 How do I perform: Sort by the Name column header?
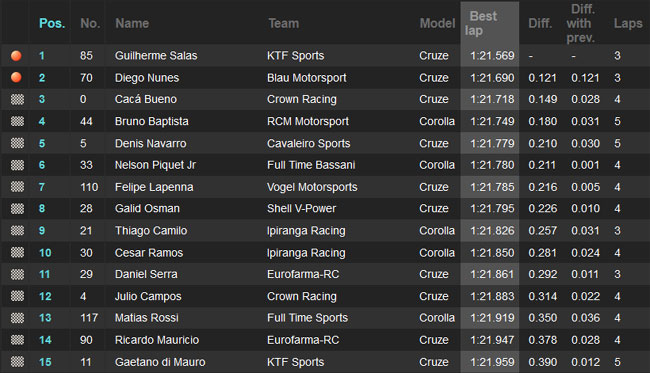132,23
